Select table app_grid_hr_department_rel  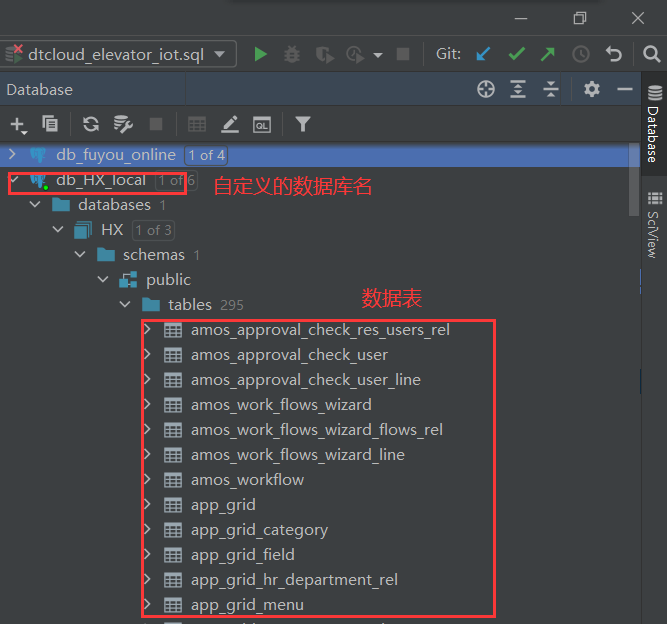(294, 580)
